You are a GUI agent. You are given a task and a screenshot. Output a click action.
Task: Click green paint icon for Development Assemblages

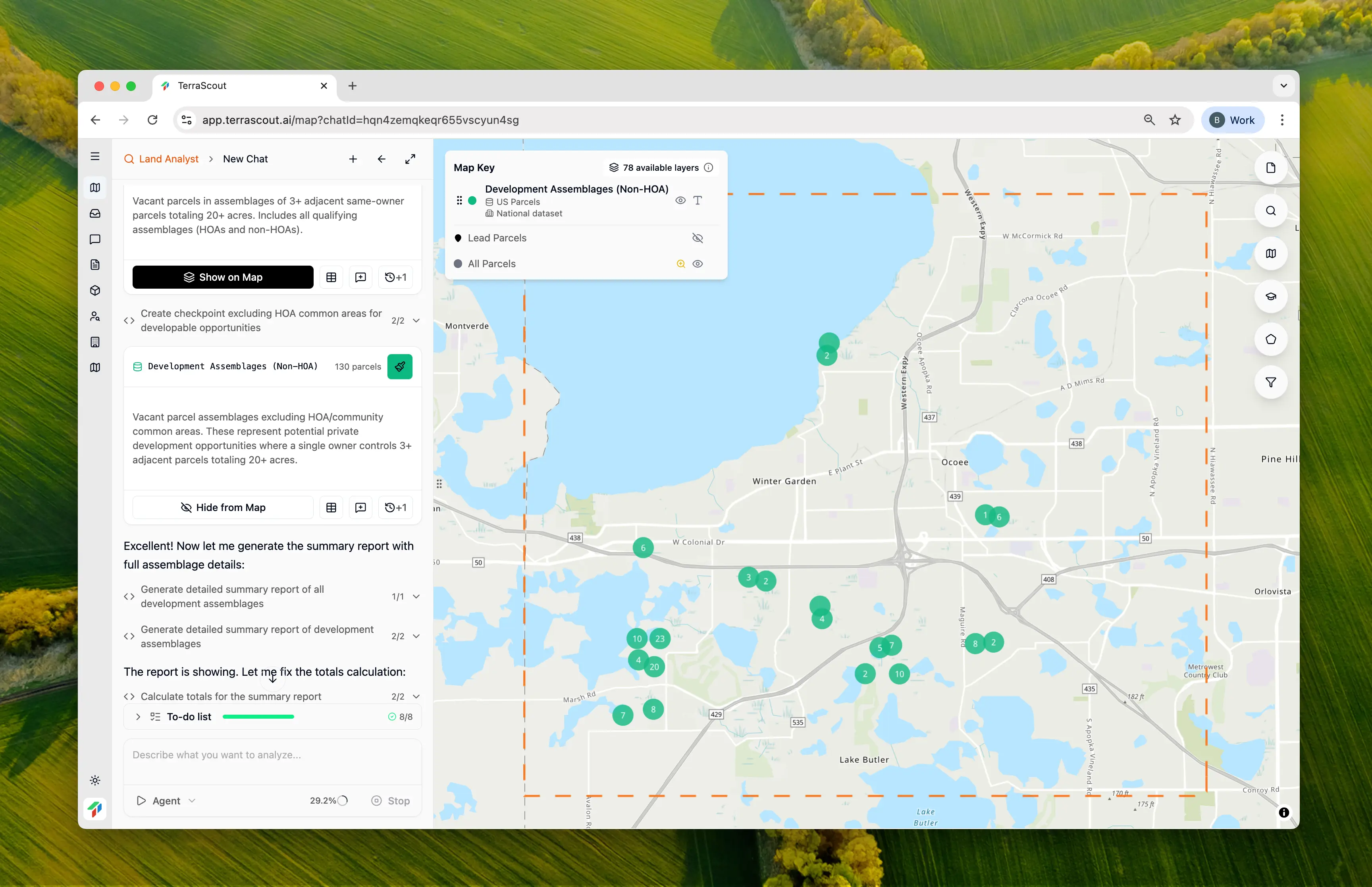click(x=399, y=366)
